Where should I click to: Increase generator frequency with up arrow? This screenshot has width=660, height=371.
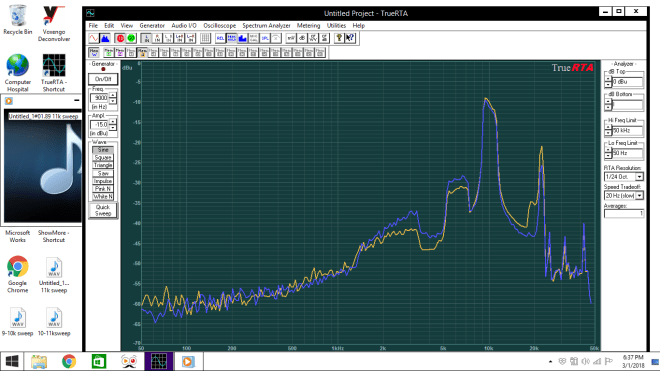click(113, 96)
